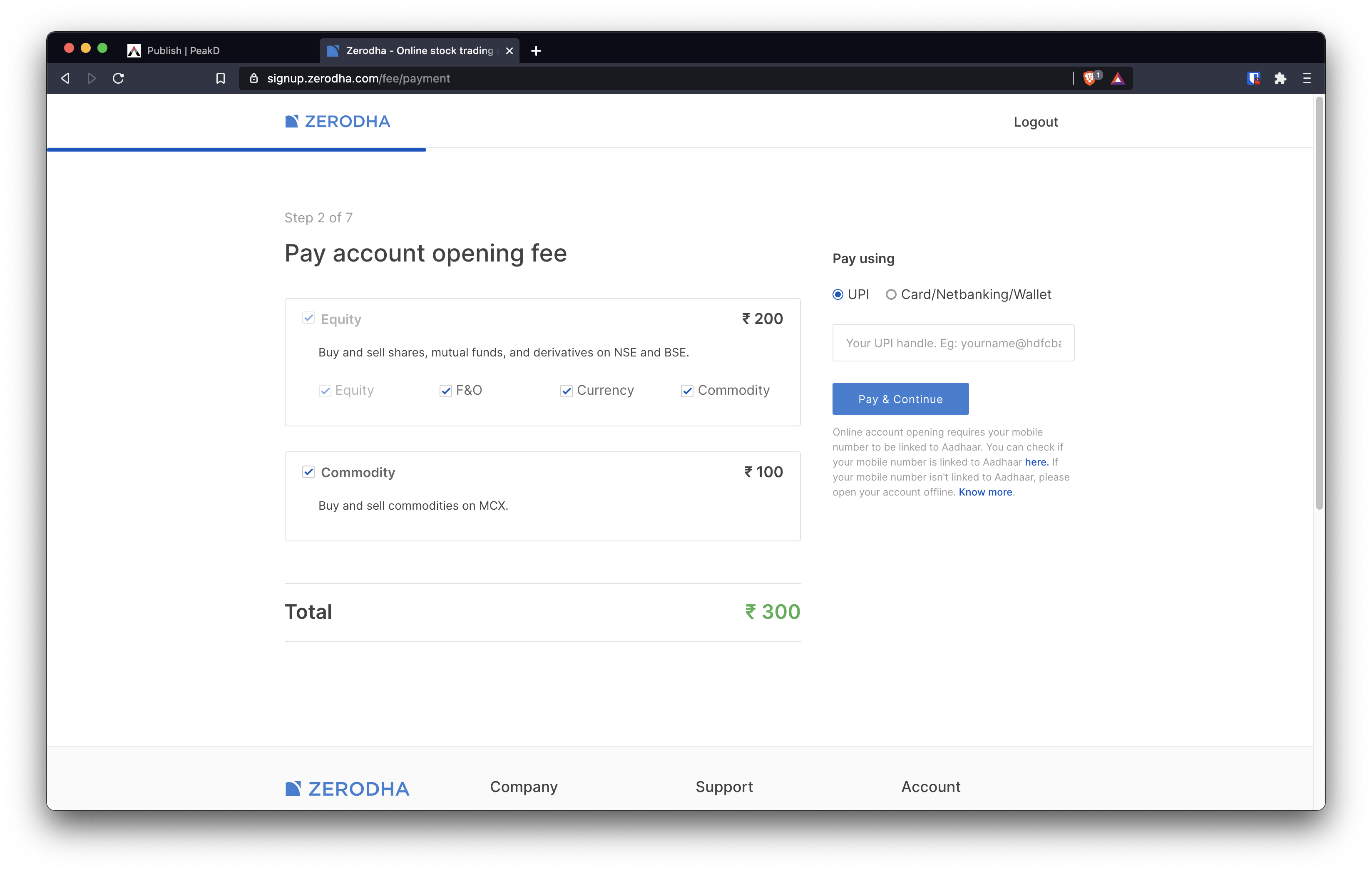Open the browser hamburger menu
This screenshot has height=872, width=1372.
(1307, 79)
